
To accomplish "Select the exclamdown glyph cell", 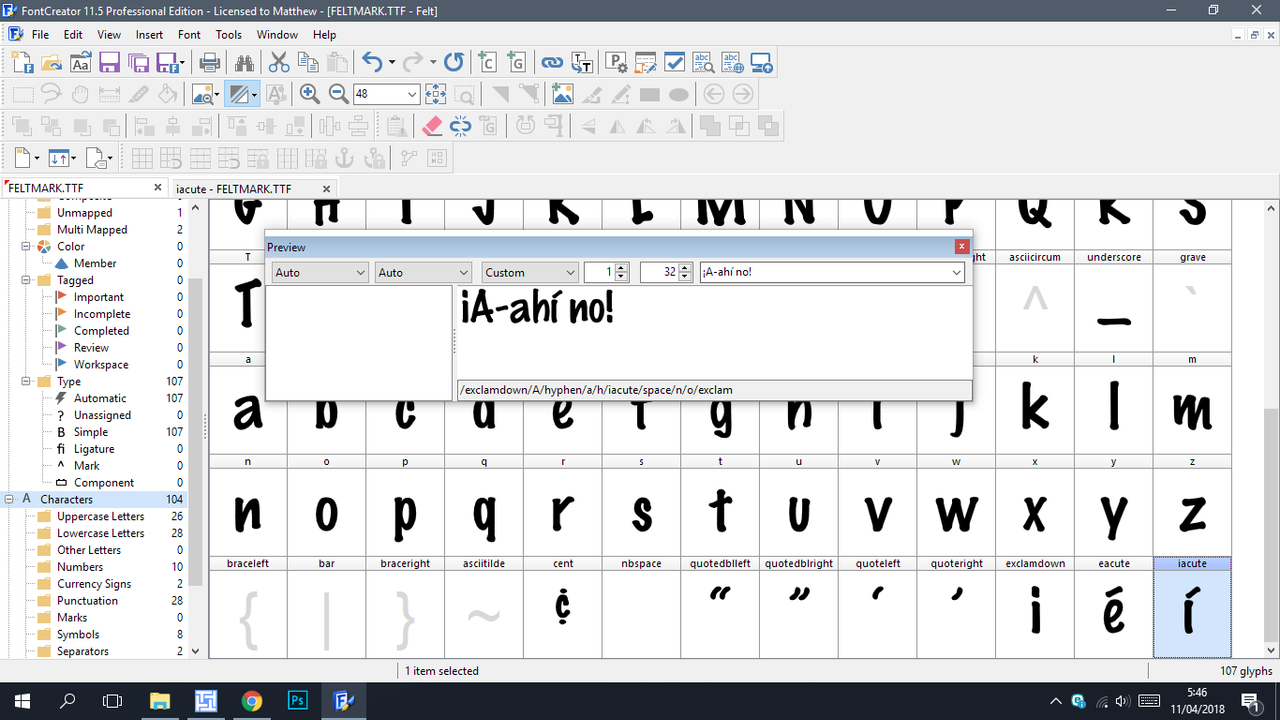I will tap(1035, 607).
